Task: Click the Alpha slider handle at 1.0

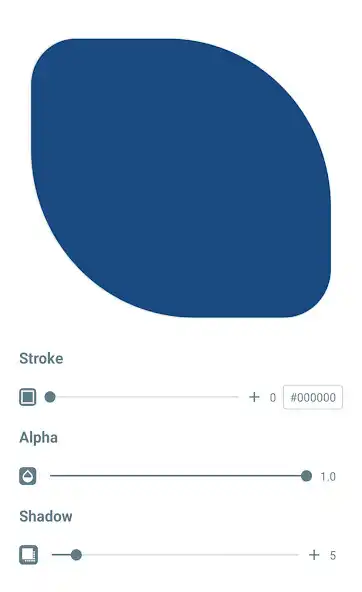Action: click(307, 476)
